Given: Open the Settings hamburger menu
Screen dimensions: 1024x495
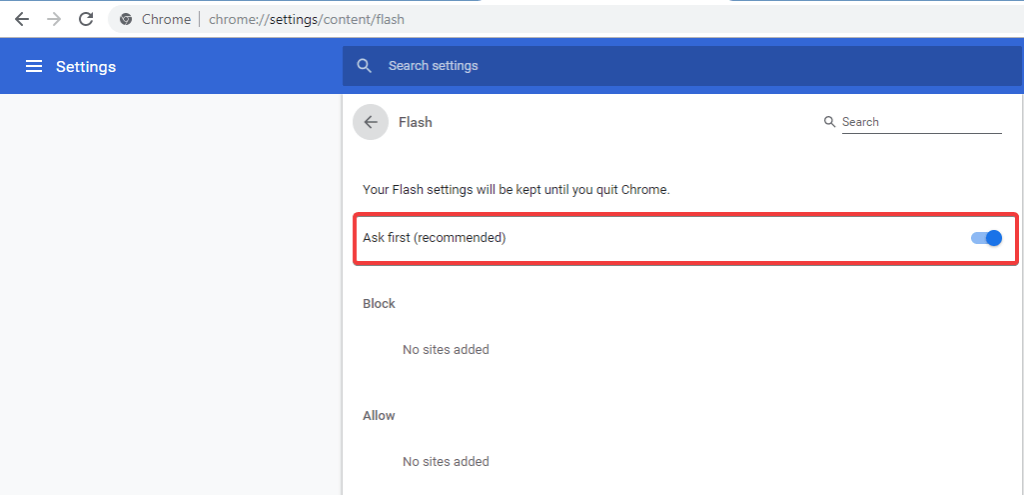Looking at the screenshot, I should click(34, 66).
